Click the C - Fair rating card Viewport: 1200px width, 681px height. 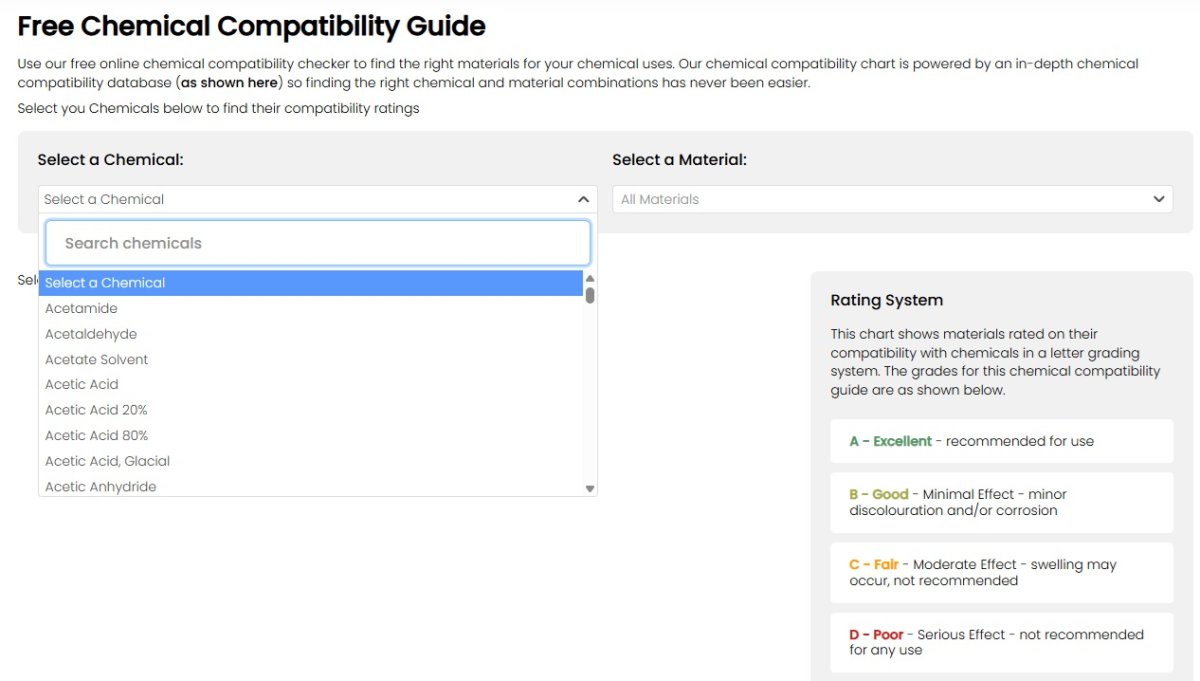1001,572
